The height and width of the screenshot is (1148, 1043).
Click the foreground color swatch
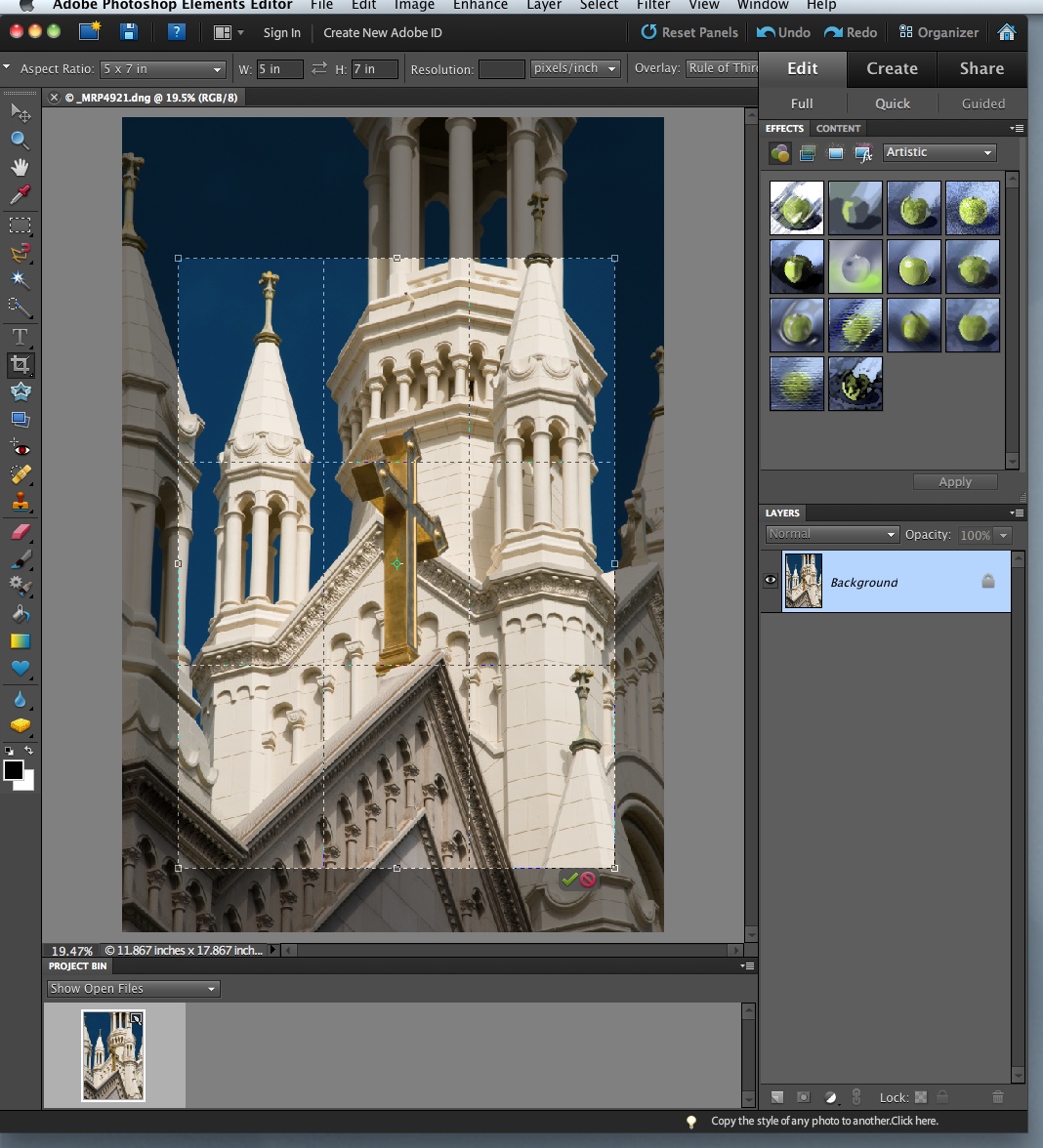tap(14, 770)
